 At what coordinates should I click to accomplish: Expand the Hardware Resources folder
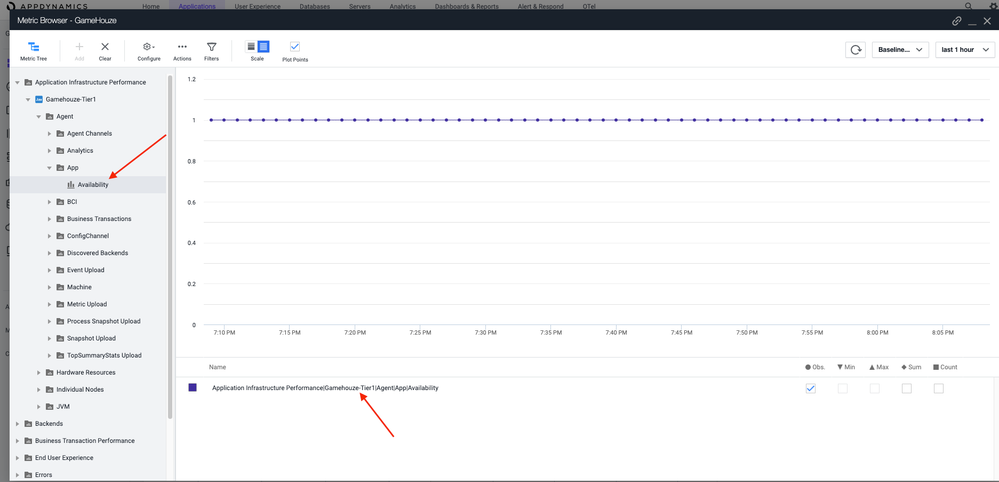click(x=85, y=372)
